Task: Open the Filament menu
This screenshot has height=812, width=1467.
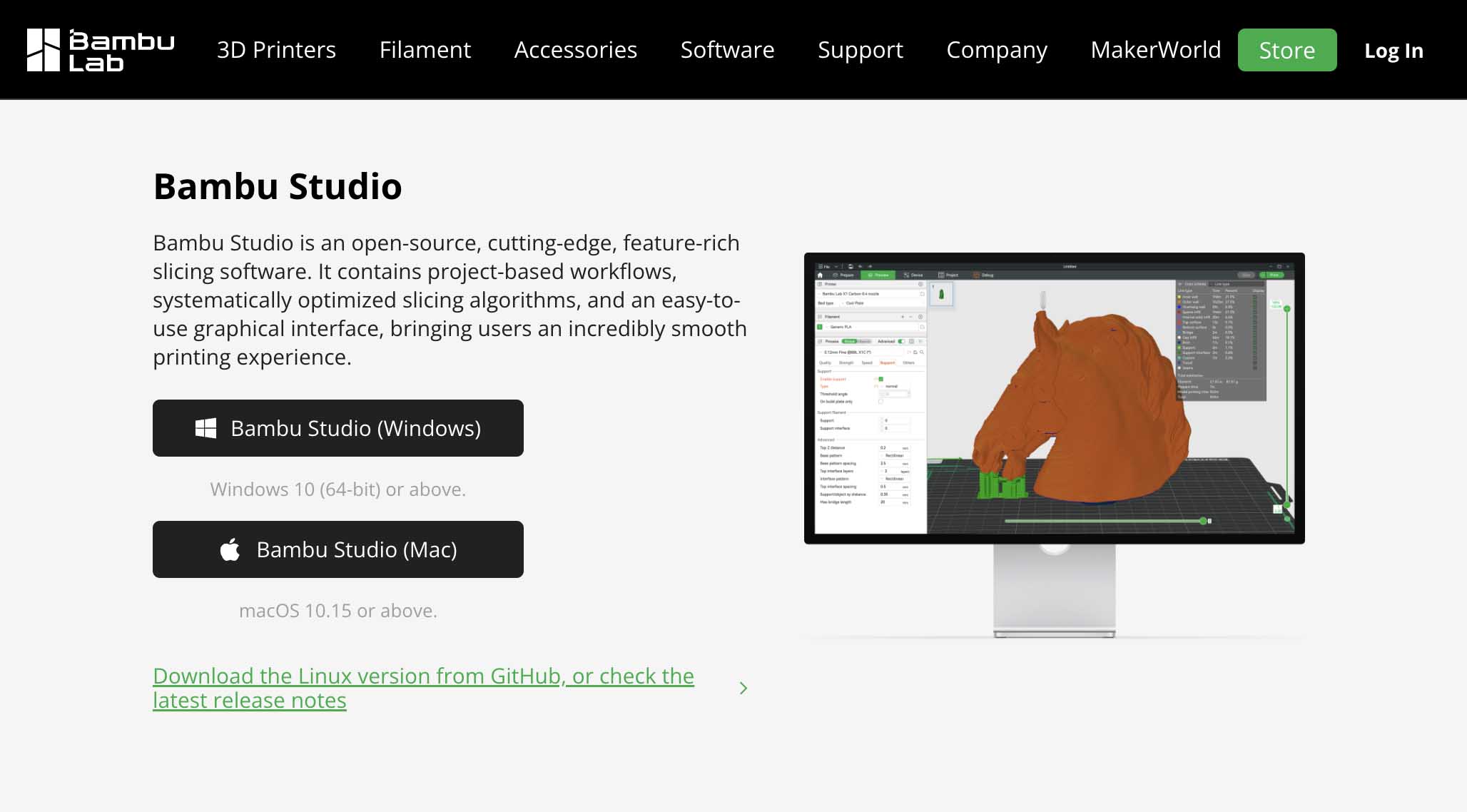Action: click(x=425, y=50)
